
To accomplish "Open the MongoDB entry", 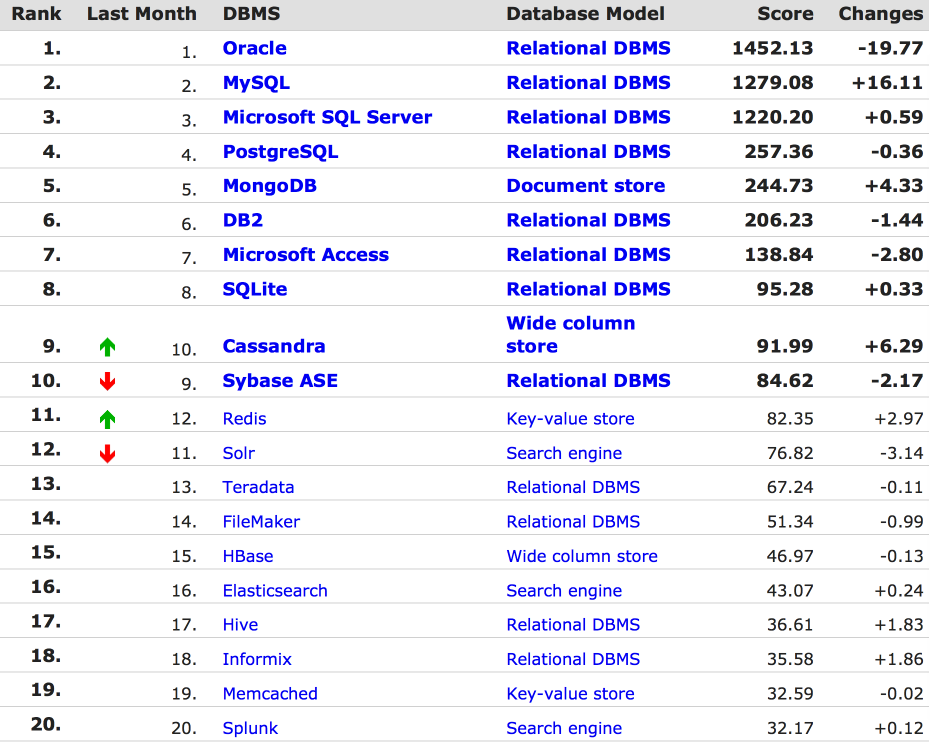I will (269, 186).
